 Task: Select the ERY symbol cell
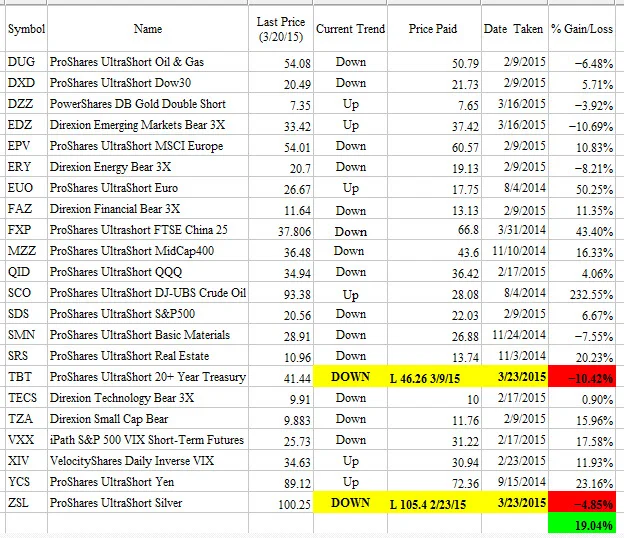tap(26, 167)
